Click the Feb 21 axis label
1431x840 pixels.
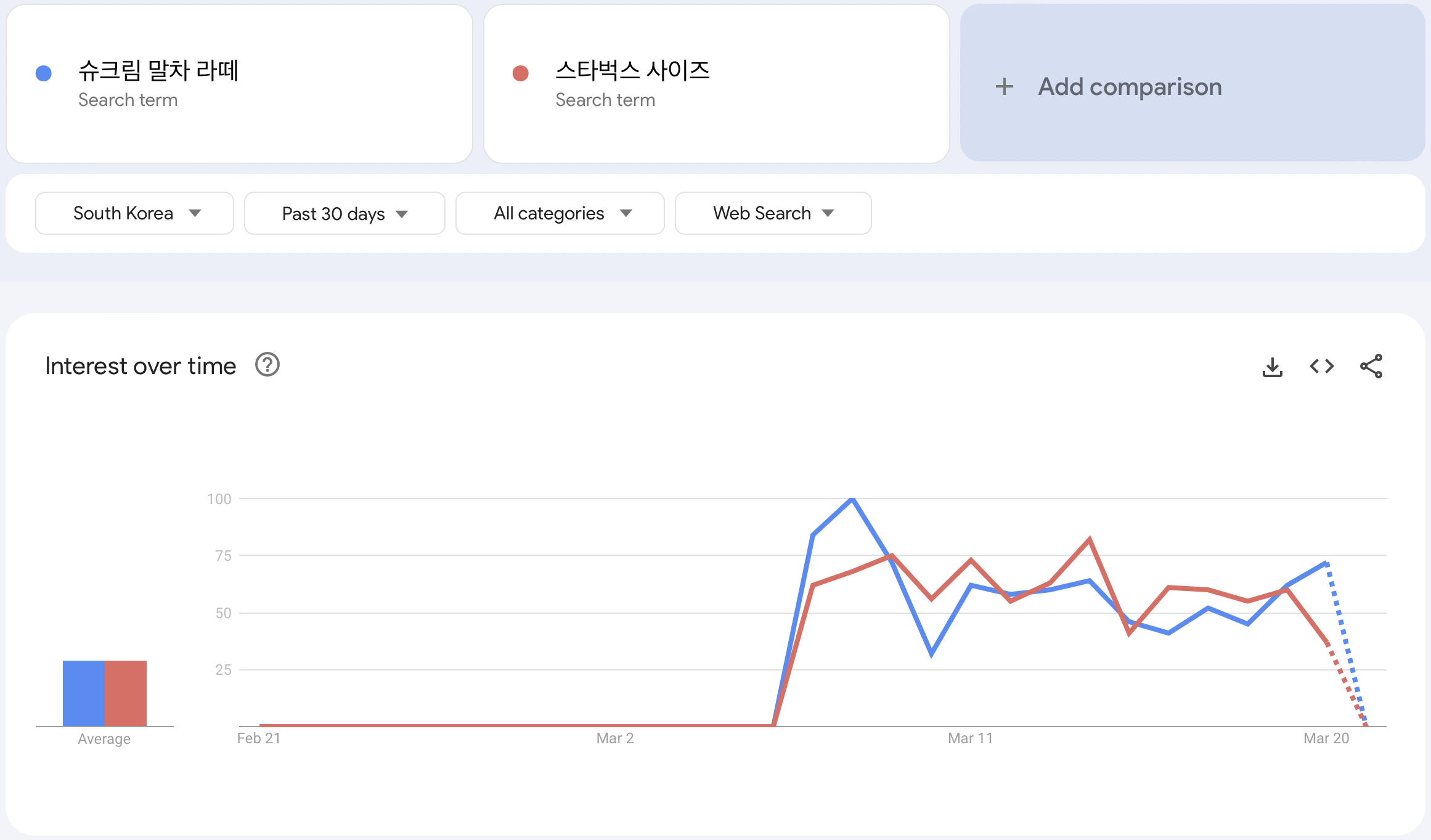tap(259, 738)
